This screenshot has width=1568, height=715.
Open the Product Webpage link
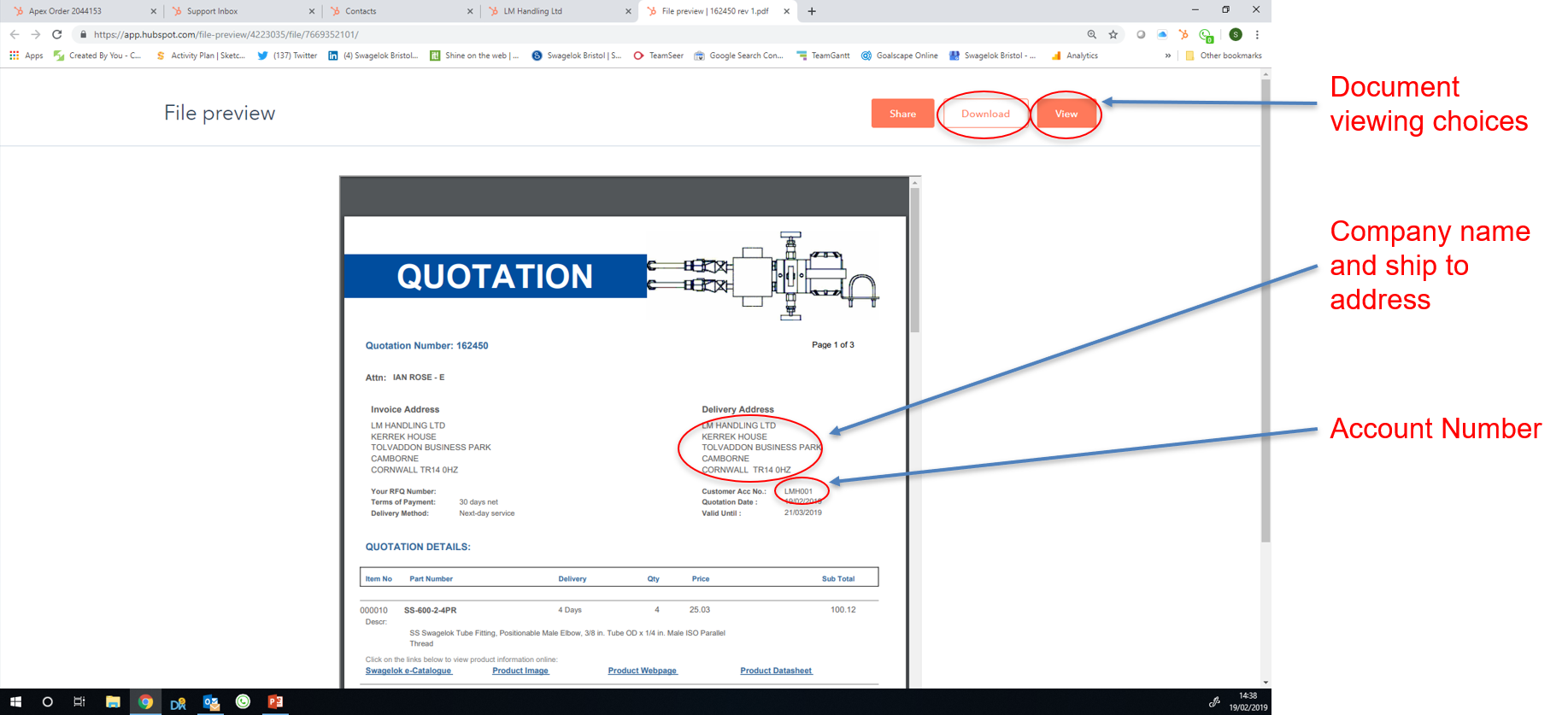643,671
